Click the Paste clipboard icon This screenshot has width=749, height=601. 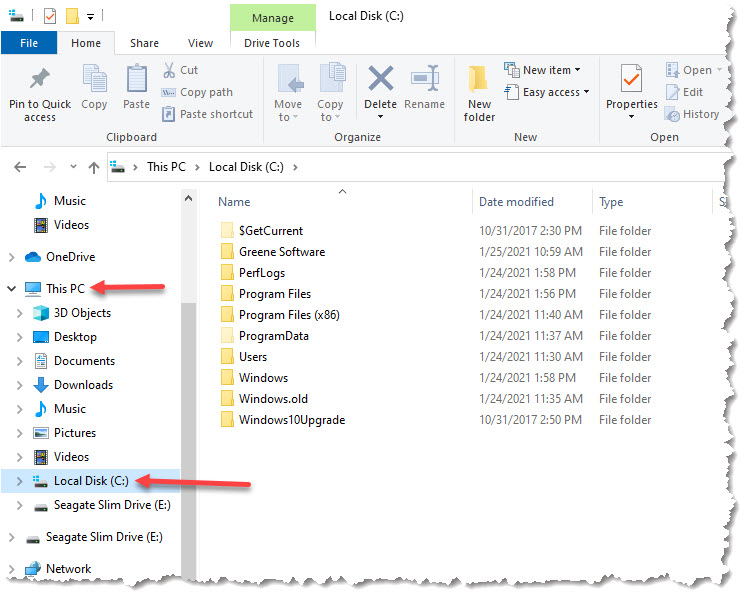pos(137,80)
